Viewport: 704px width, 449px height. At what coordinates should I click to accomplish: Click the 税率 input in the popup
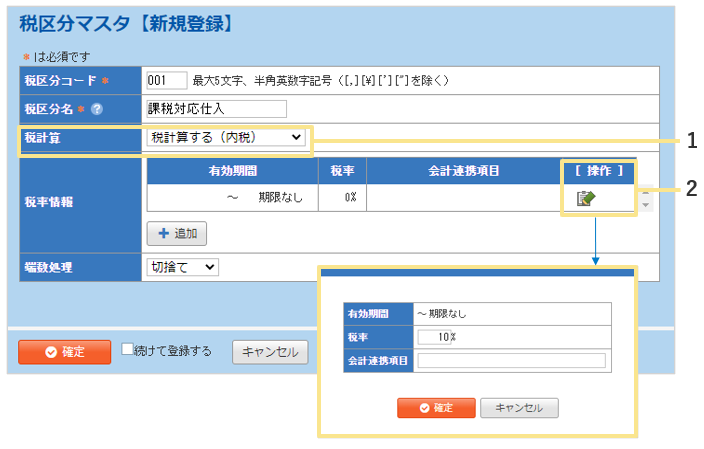[x=432, y=337]
